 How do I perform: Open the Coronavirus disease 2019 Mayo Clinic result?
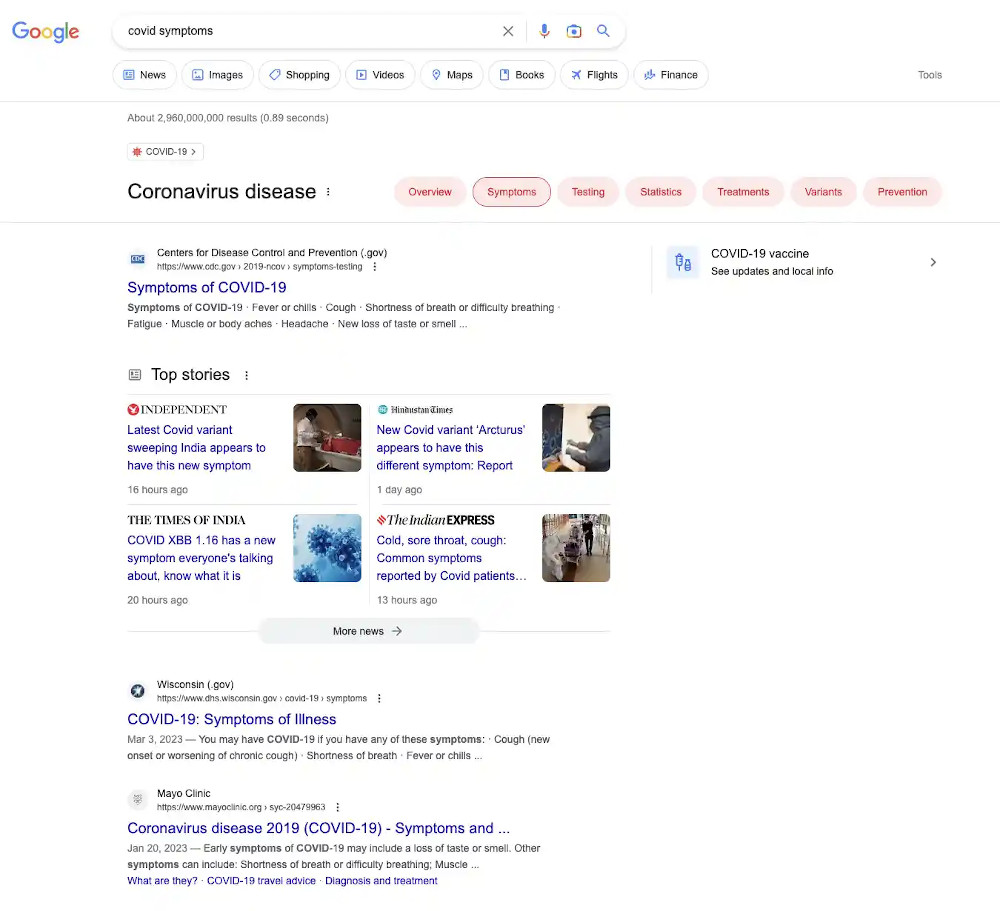pos(318,828)
